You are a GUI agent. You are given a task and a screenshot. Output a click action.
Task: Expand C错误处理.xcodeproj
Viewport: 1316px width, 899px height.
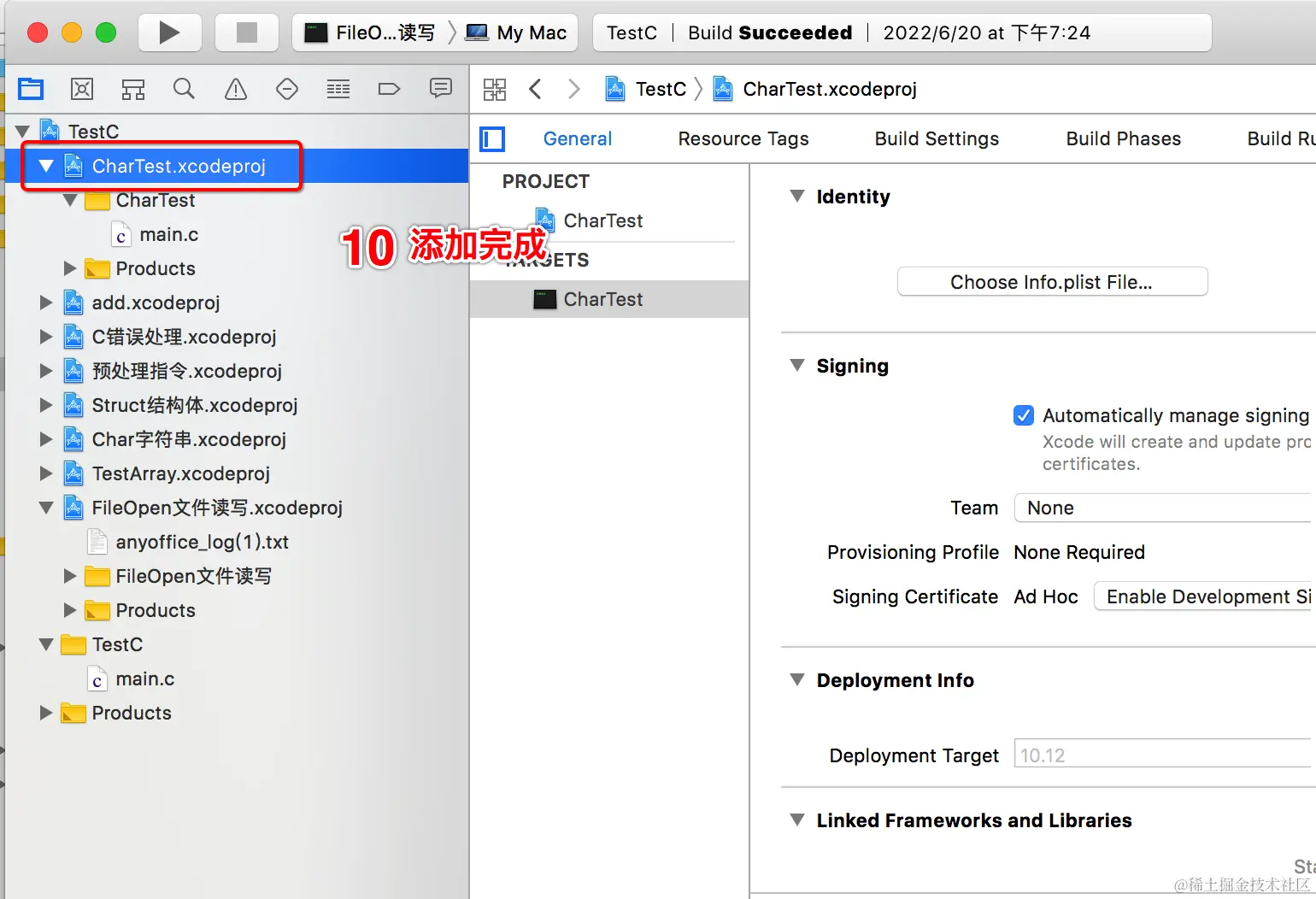click(46, 337)
